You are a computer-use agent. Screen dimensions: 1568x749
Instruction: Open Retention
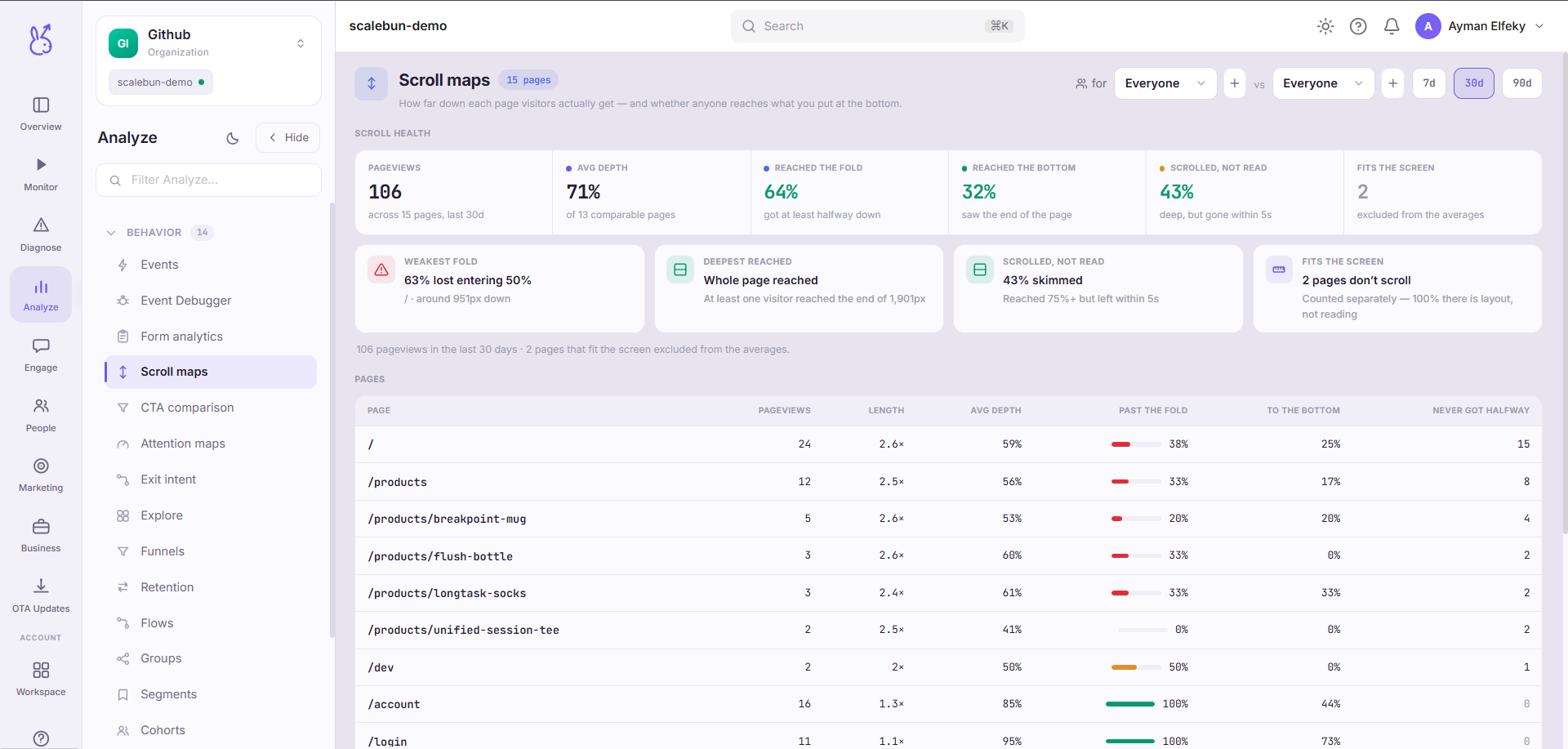tap(211, 587)
